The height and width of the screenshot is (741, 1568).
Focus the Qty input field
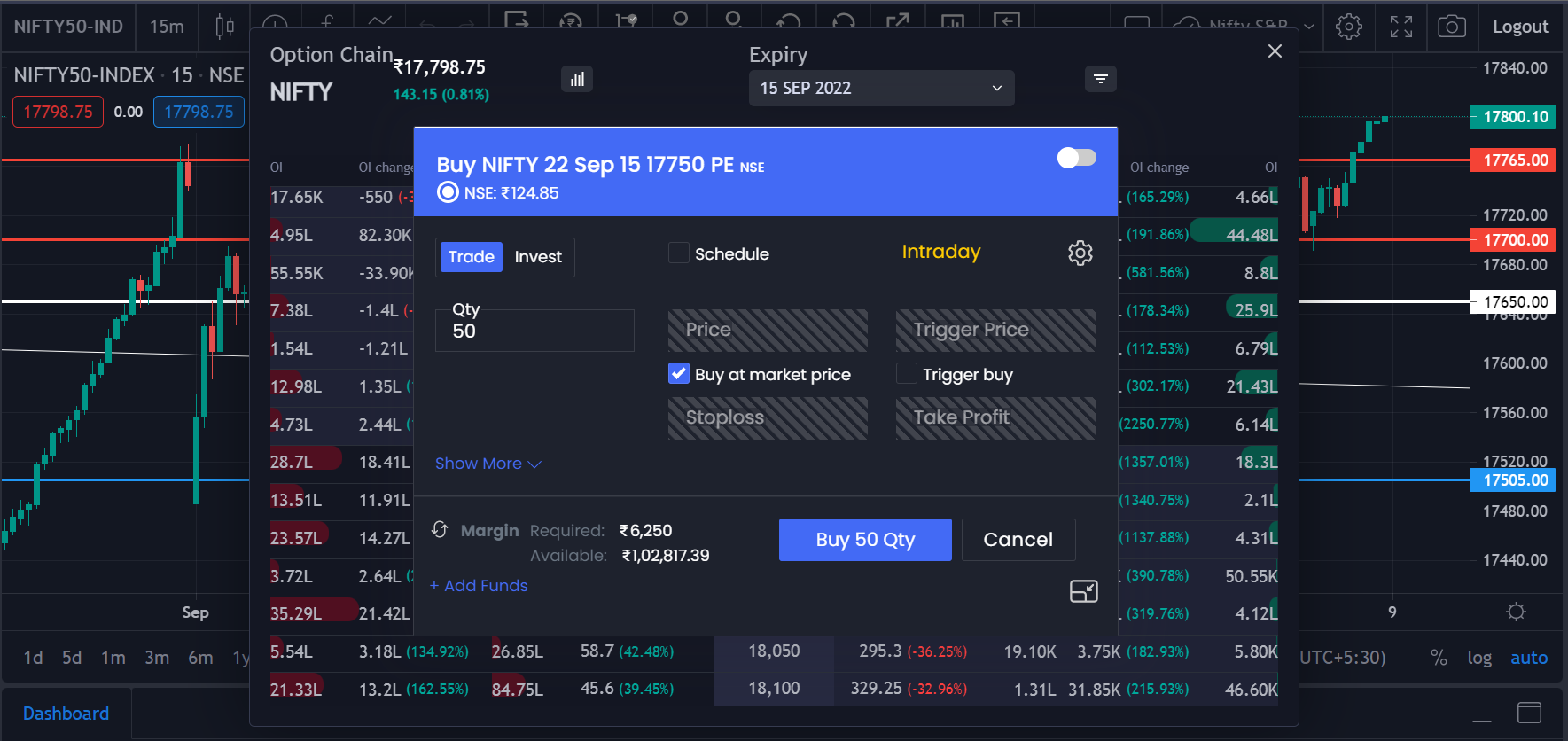click(534, 331)
